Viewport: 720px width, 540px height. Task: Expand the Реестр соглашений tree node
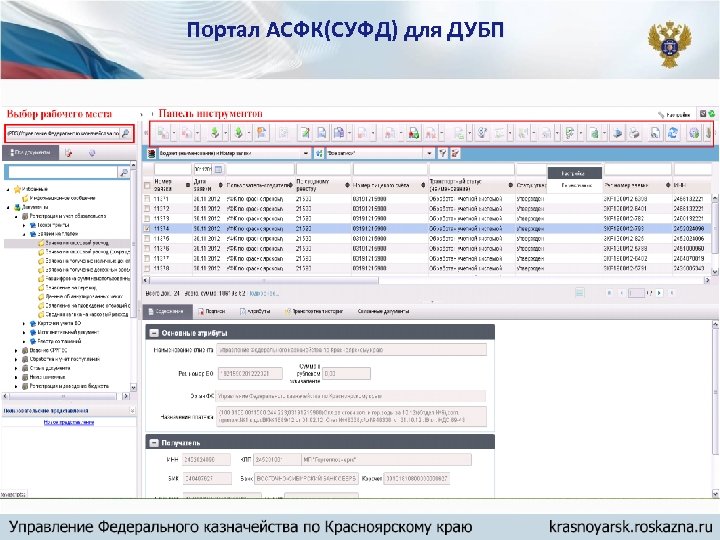(x=24, y=342)
